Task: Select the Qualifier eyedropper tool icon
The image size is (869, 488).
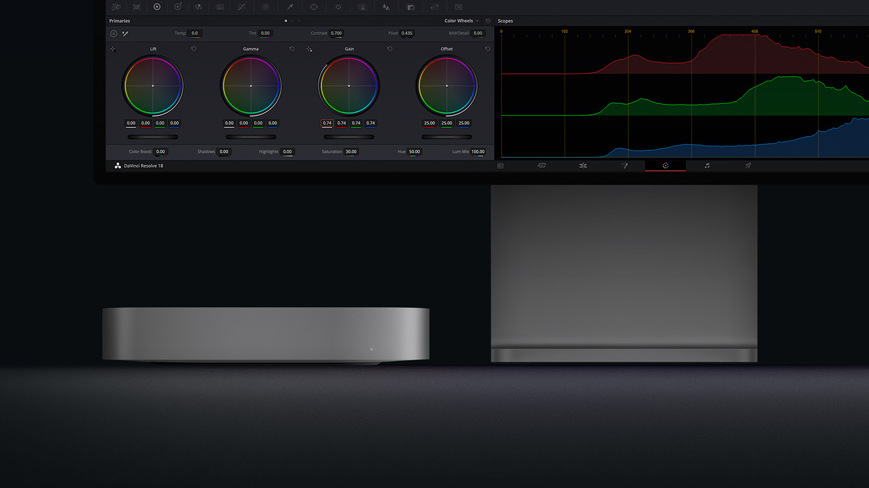Action: pos(290,7)
